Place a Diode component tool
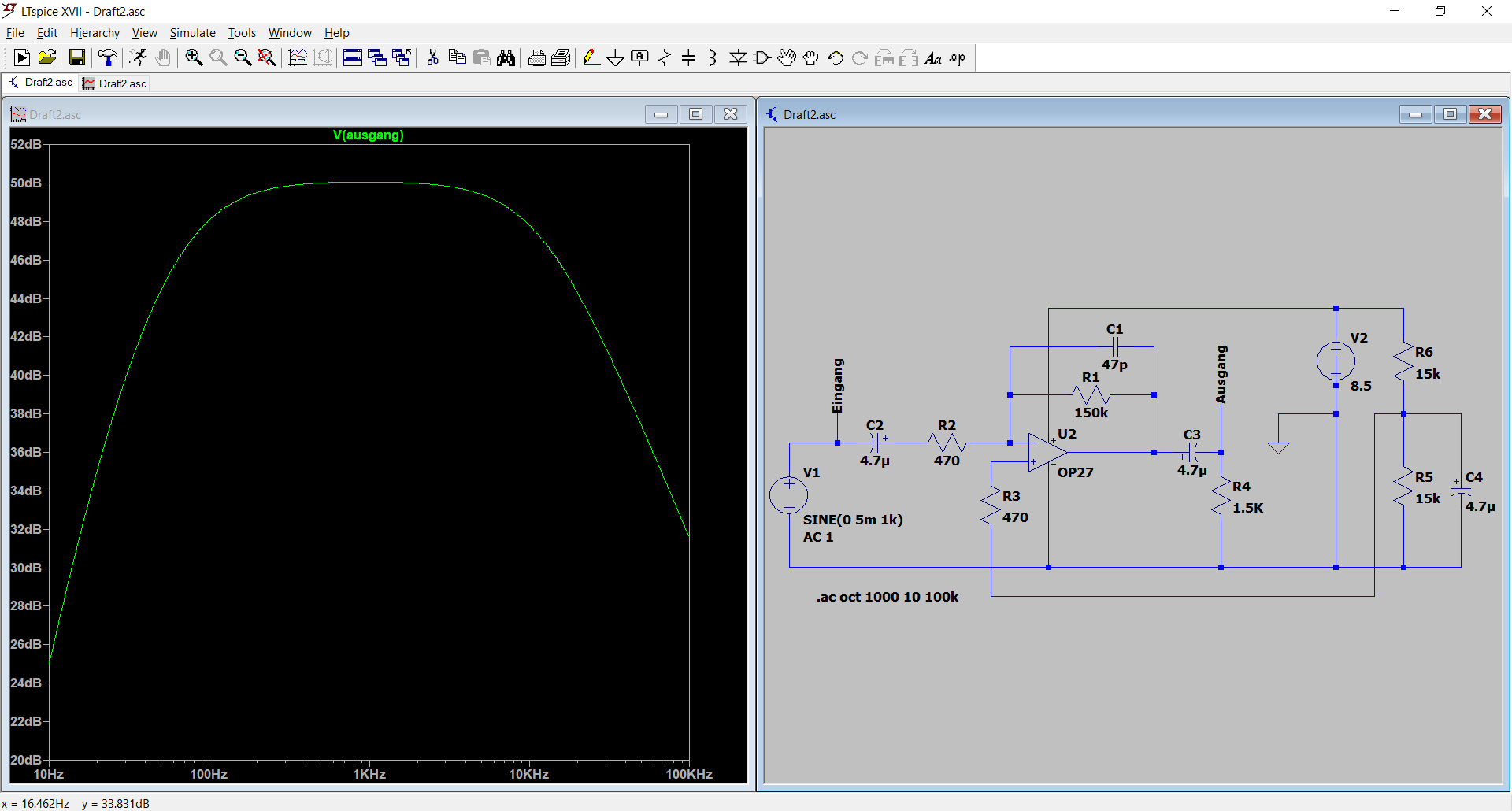This screenshot has height=811, width=1512. 738,57
